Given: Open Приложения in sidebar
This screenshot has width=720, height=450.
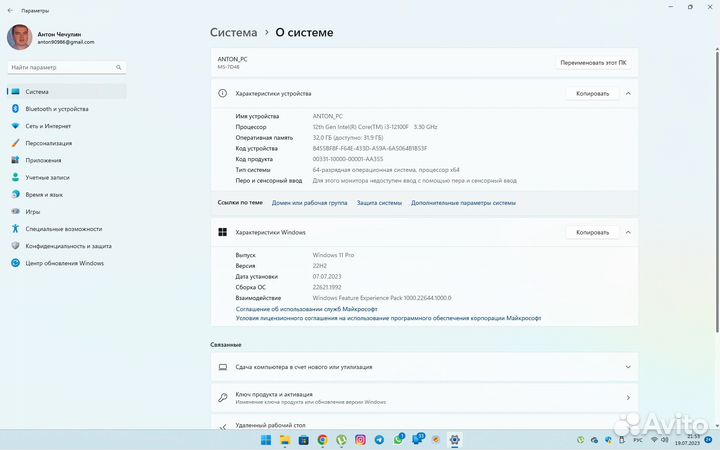Looking at the screenshot, I should click(x=43, y=160).
